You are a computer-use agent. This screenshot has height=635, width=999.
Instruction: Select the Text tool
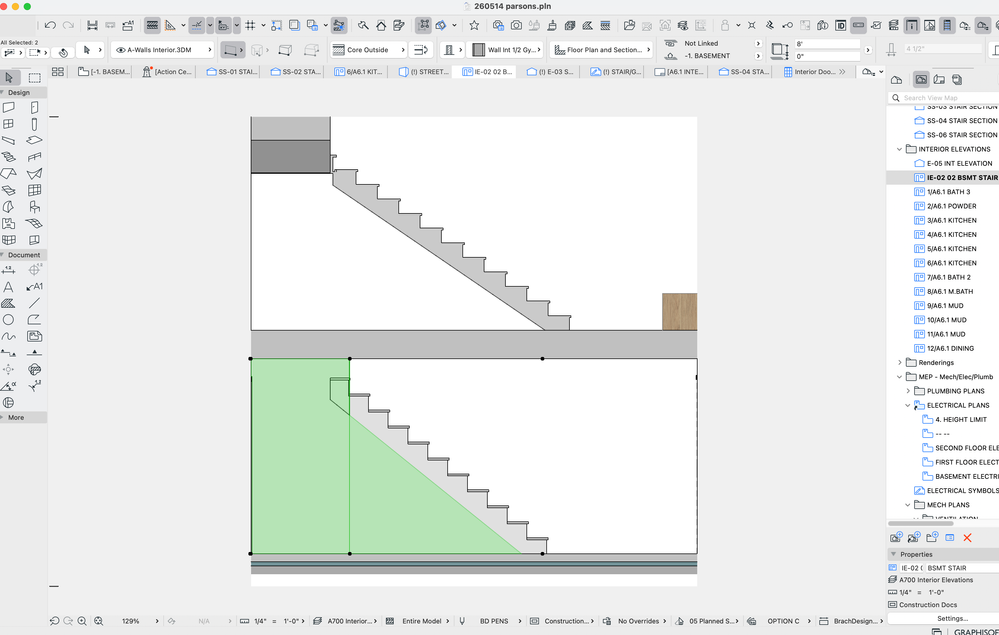(x=9, y=287)
